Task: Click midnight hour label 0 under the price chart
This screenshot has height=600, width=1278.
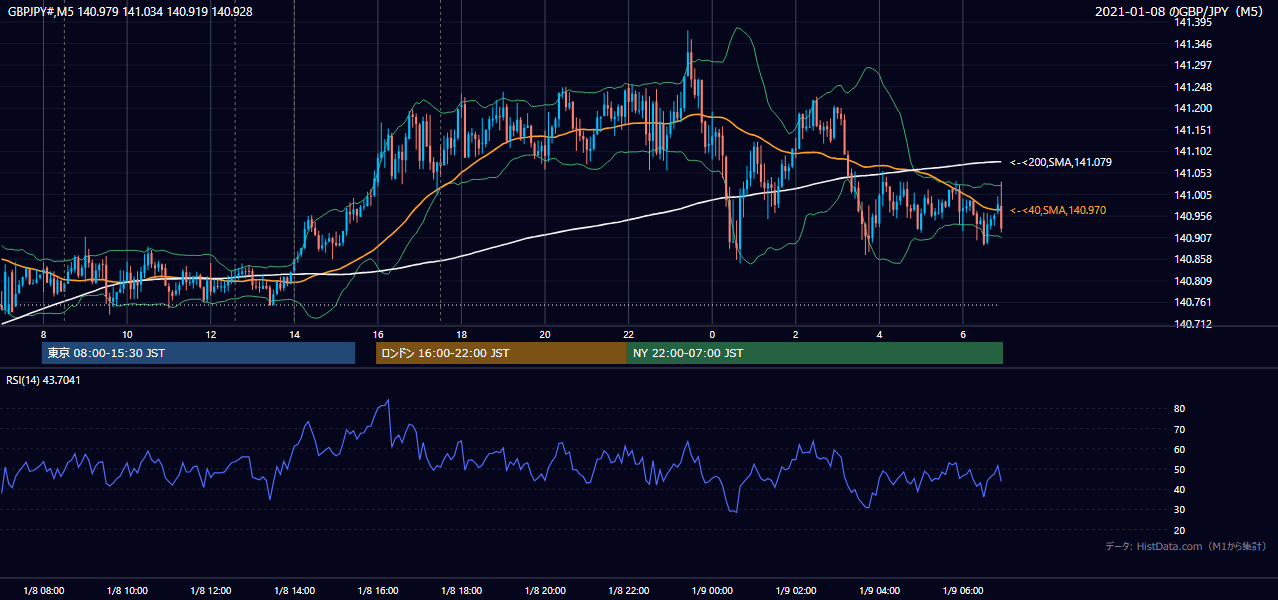Action: pos(711,334)
